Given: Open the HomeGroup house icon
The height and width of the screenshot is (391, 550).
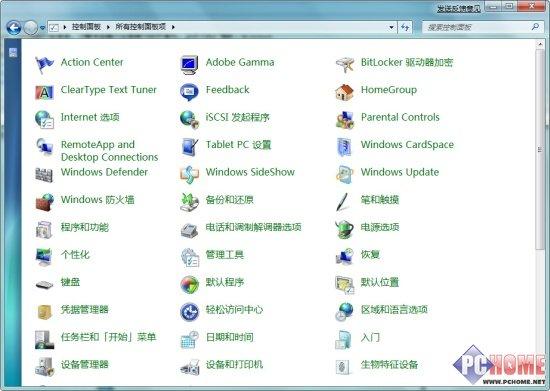Looking at the screenshot, I should (345, 92).
